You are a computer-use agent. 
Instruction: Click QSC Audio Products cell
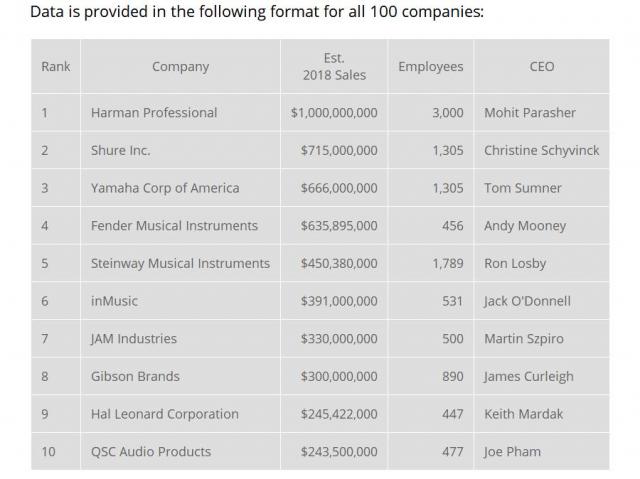click(x=151, y=452)
